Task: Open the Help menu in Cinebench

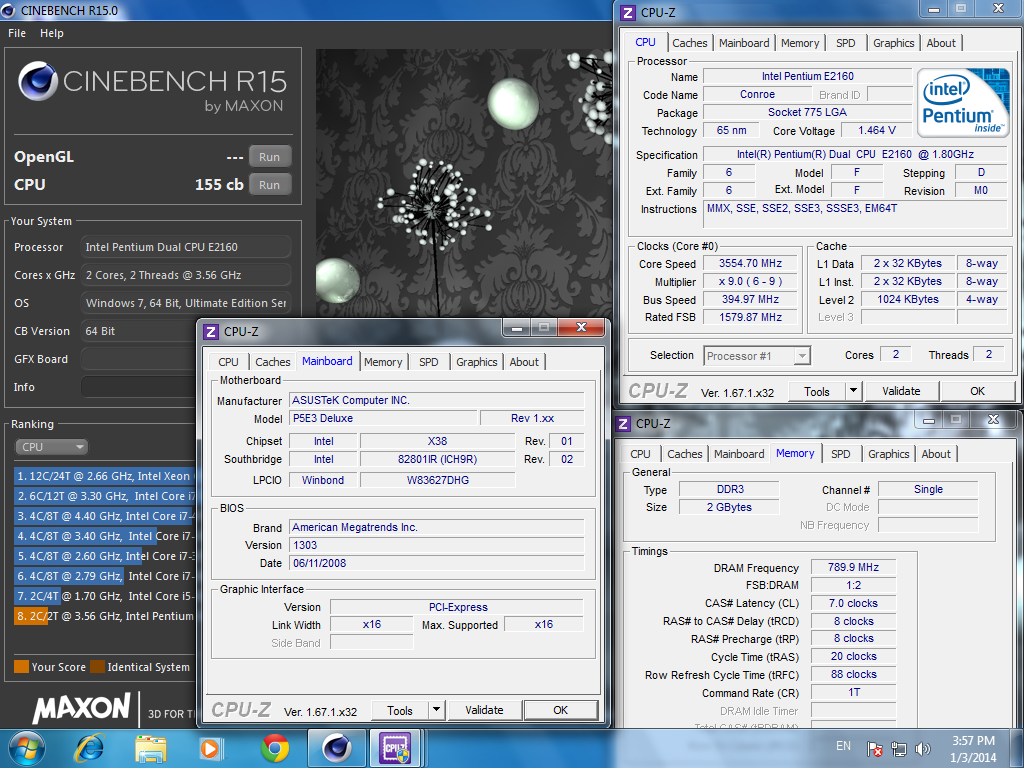Action: (x=52, y=33)
